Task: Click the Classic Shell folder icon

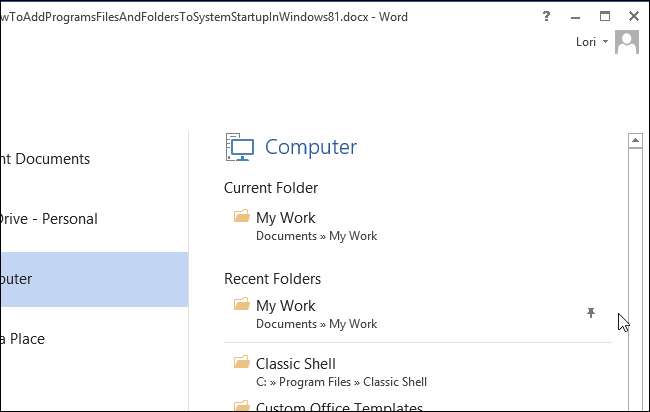Action: [241, 362]
